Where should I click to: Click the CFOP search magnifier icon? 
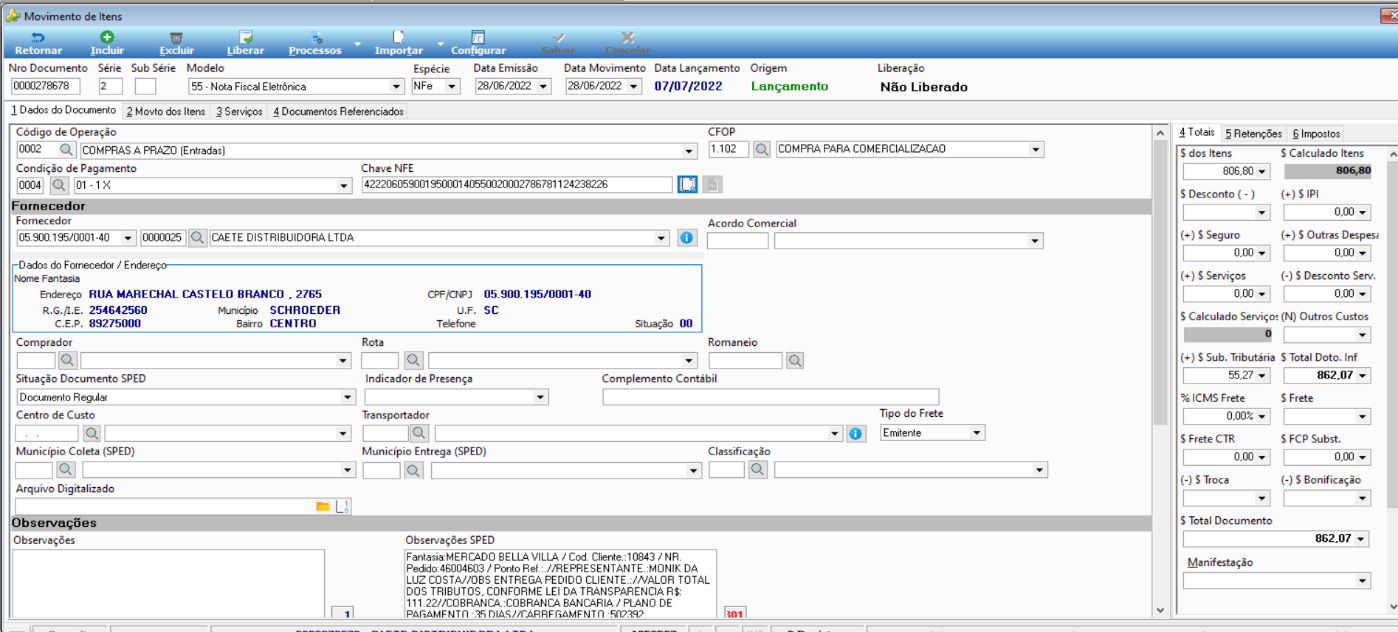tap(762, 150)
